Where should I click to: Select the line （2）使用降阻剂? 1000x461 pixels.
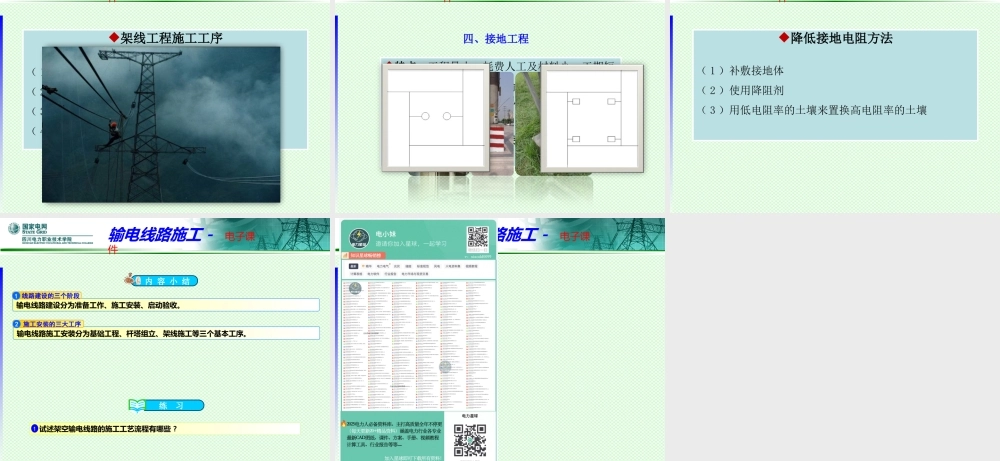(x=742, y=90)
